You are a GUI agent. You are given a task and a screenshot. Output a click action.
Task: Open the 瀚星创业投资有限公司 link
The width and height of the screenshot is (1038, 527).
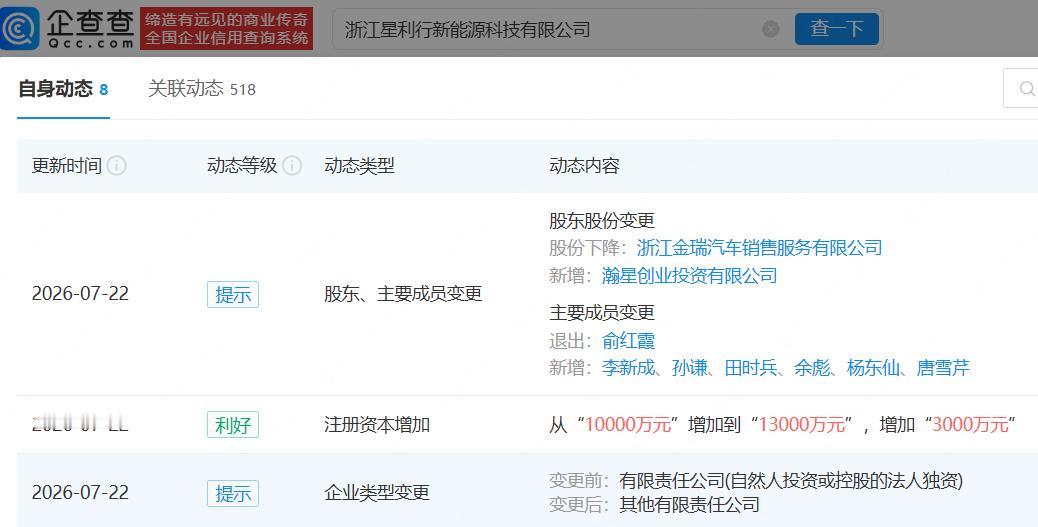point(689,275)
